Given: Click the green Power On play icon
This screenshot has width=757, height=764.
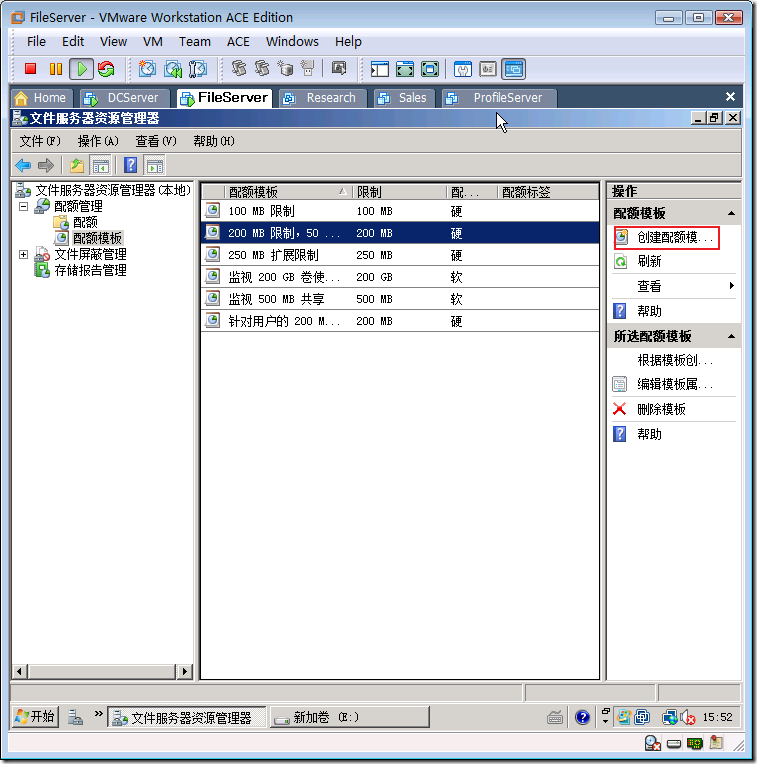Looking at the screenshot, I should (x=81, y=69).
